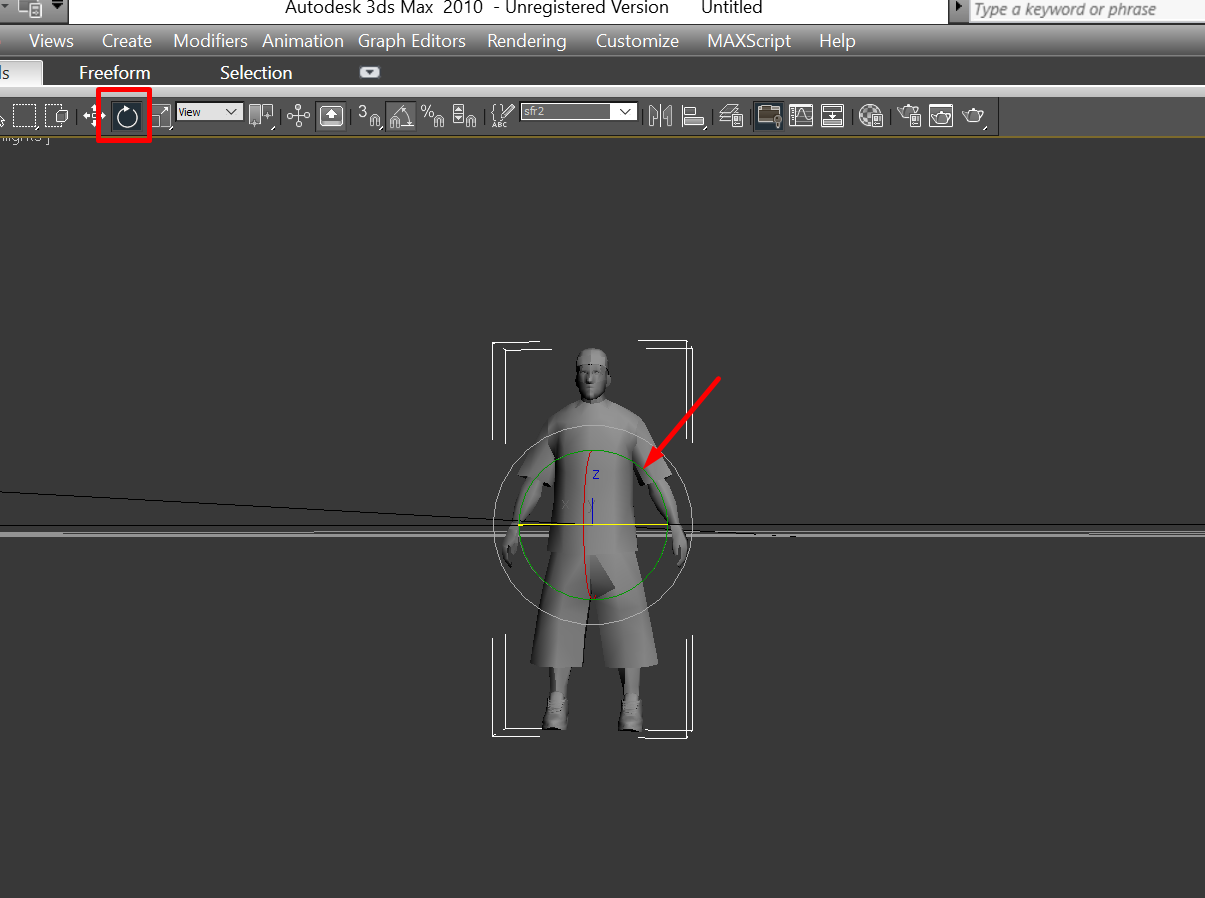Select the Rotate tool in toolbar
The width and height of the screenshot is (1205, 898).
(x=126, y=116)
